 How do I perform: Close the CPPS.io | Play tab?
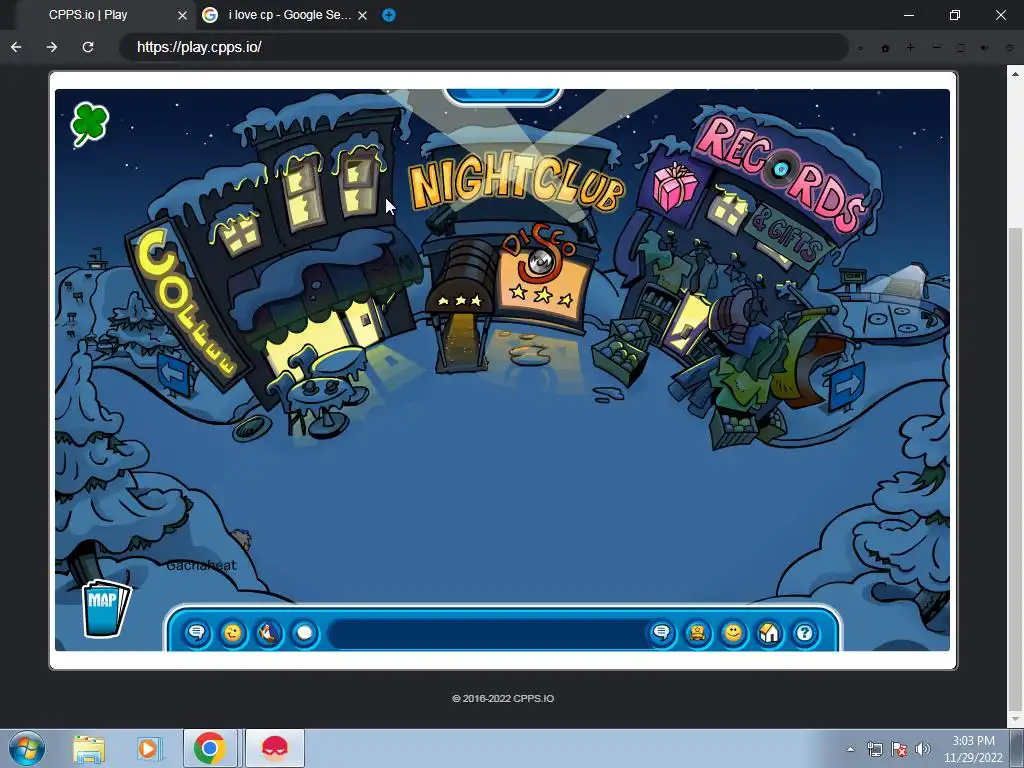182,15
